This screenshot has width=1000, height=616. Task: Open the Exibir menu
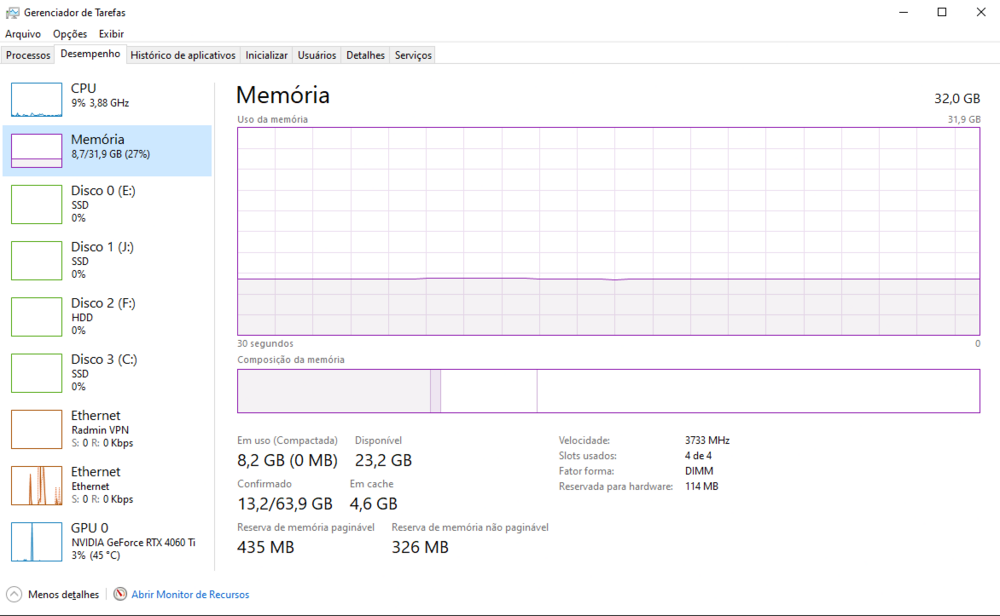coord(111,34)
